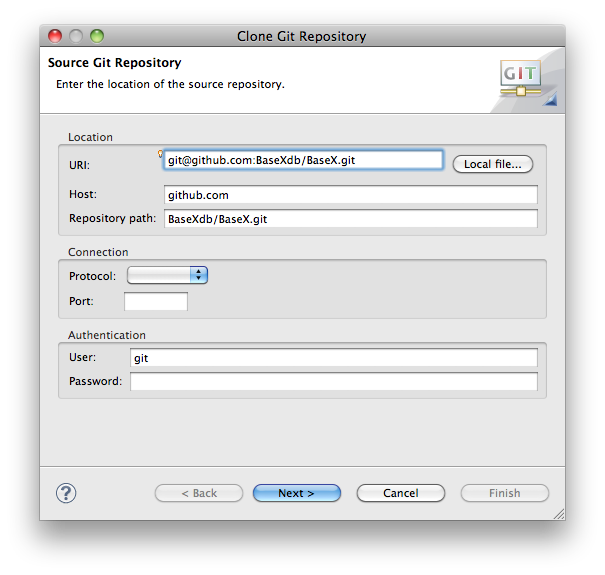The height and width of the screenshot is (575, 605).
Task: Click the 'Clone Git Repository' window title
Action: coord(301,36)
